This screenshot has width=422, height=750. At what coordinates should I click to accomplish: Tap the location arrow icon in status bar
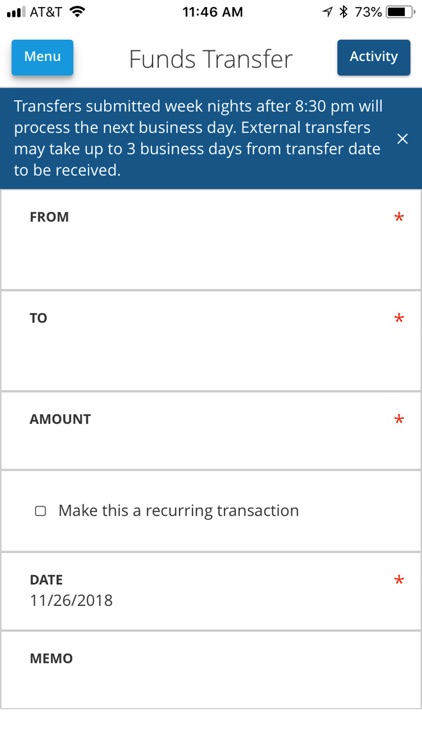pyautogui.click(x=327, y=12)
